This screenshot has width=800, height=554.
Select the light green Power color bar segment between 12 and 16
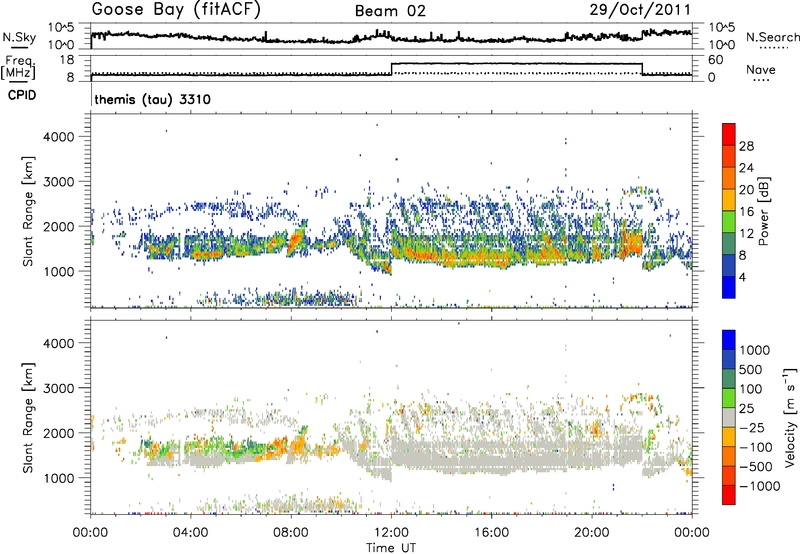(x=729, y=221)
